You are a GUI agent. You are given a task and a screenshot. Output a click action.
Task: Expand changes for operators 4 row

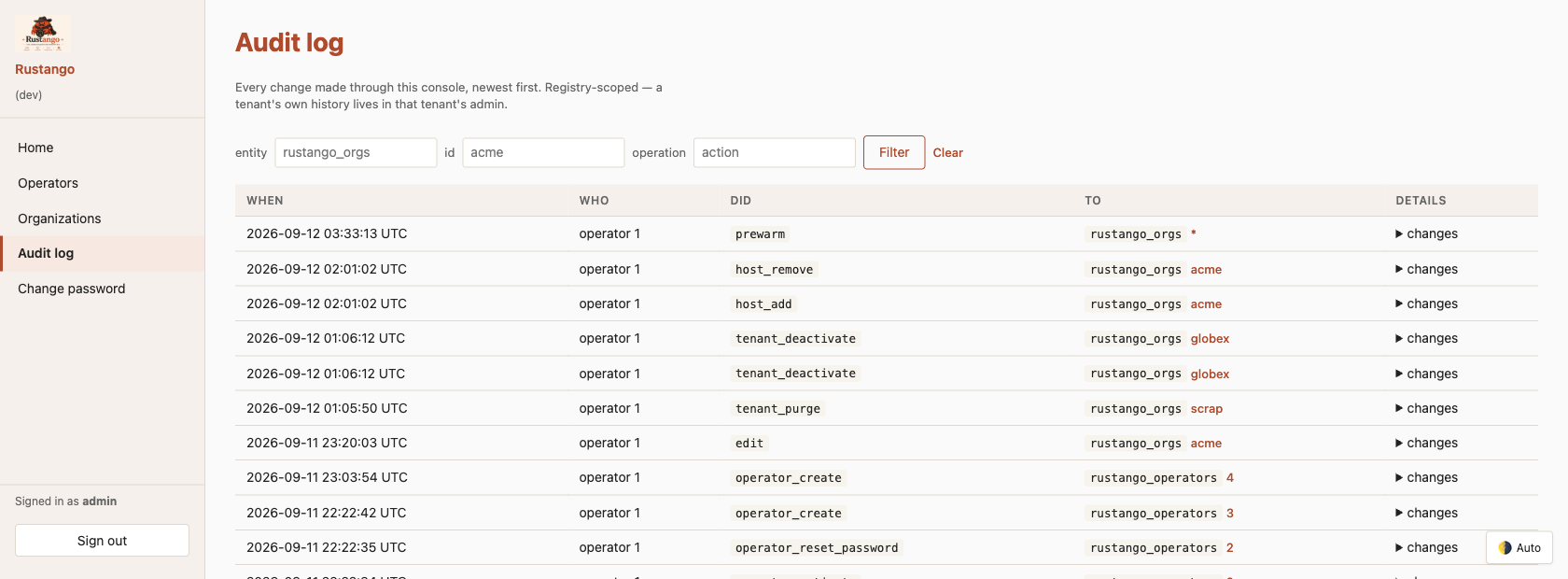click(x=1426, y=477)
